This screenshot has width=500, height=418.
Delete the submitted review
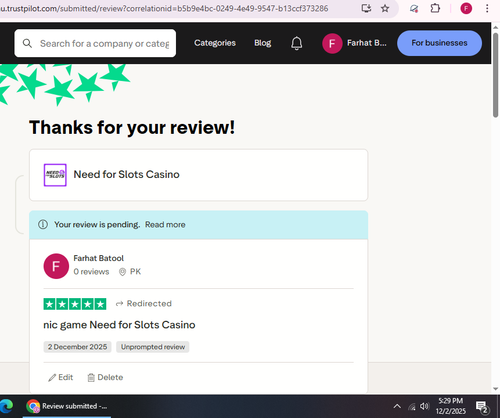[105, 377]
